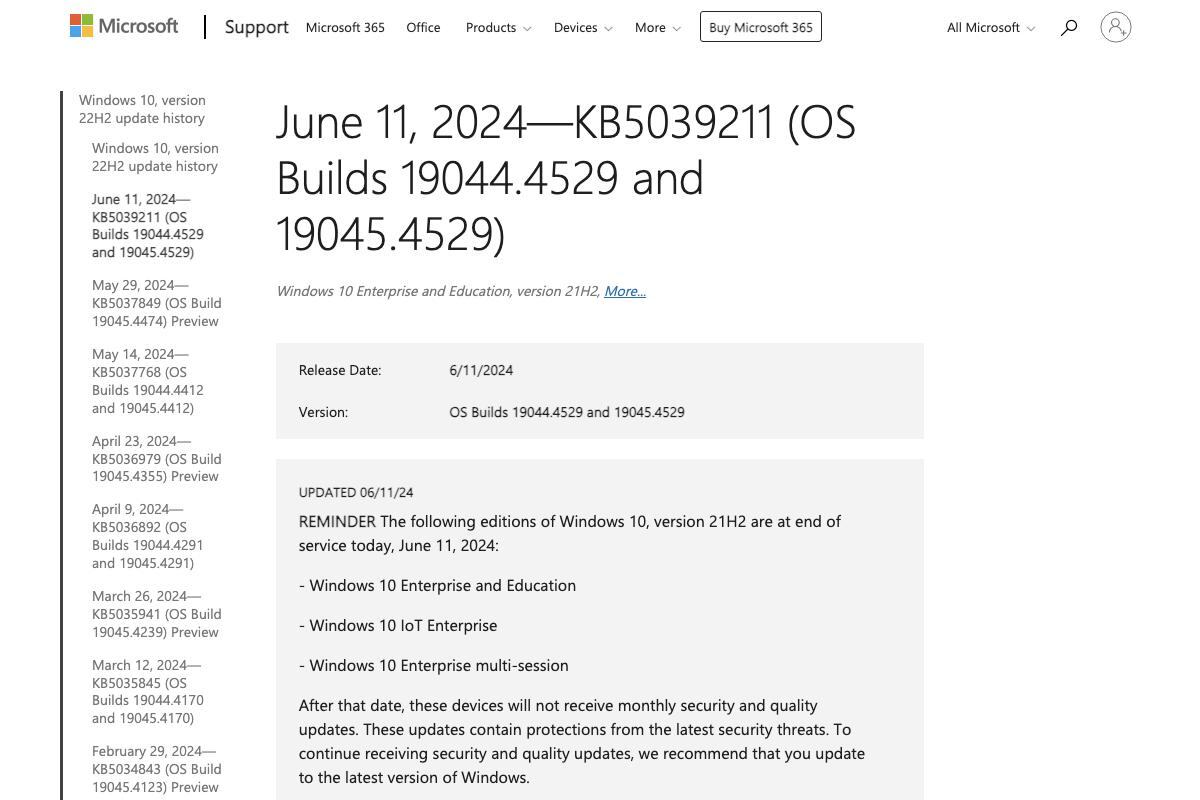Click the UPDATED 06/11/24 label

click(356, 492)
